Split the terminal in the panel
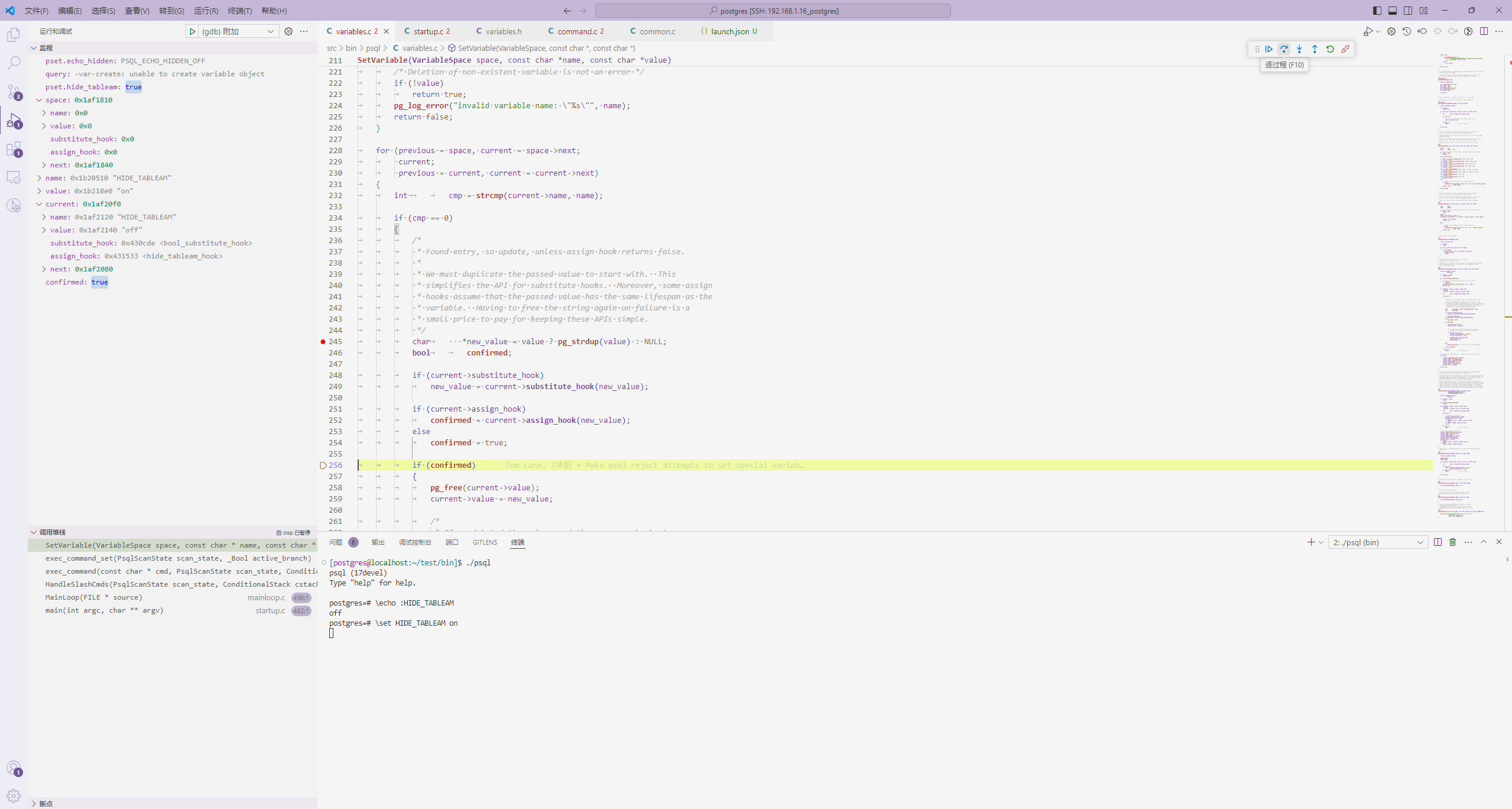Image resolution: width=1512 pixels, height=809 pixels. [1438, 542]
